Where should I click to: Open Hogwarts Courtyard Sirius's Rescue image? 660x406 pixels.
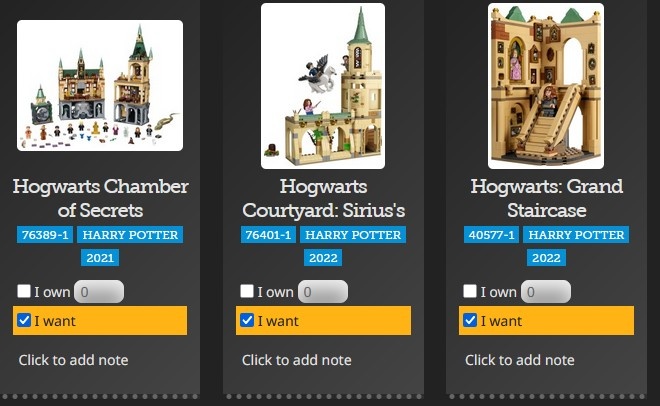(323, 86)
